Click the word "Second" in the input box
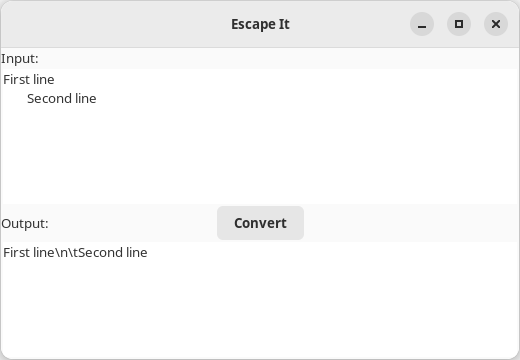This screenshot has width=520, height=360. click(49, 99)
